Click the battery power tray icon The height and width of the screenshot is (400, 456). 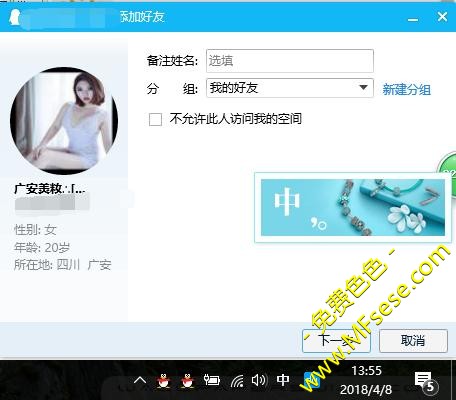[x=212, y=380]
